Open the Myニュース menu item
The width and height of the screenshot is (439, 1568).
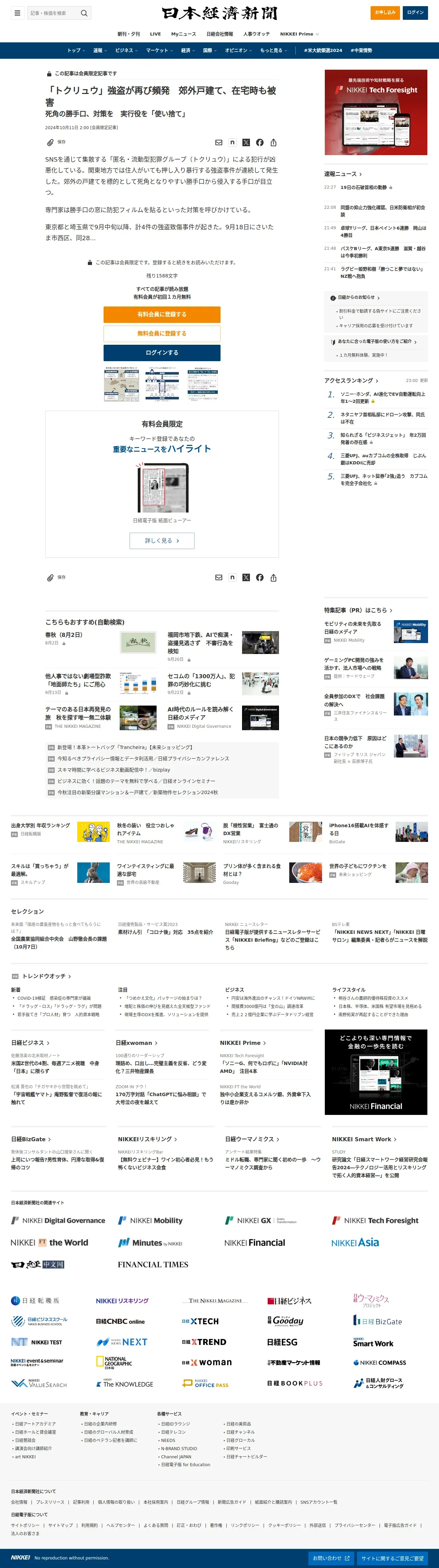tap(184, 34)
